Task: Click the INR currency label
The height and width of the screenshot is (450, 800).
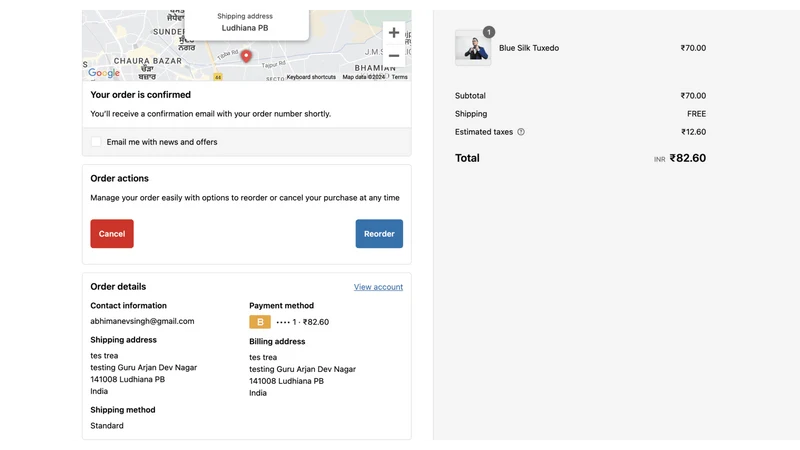Action: click(x=659, y=160)
